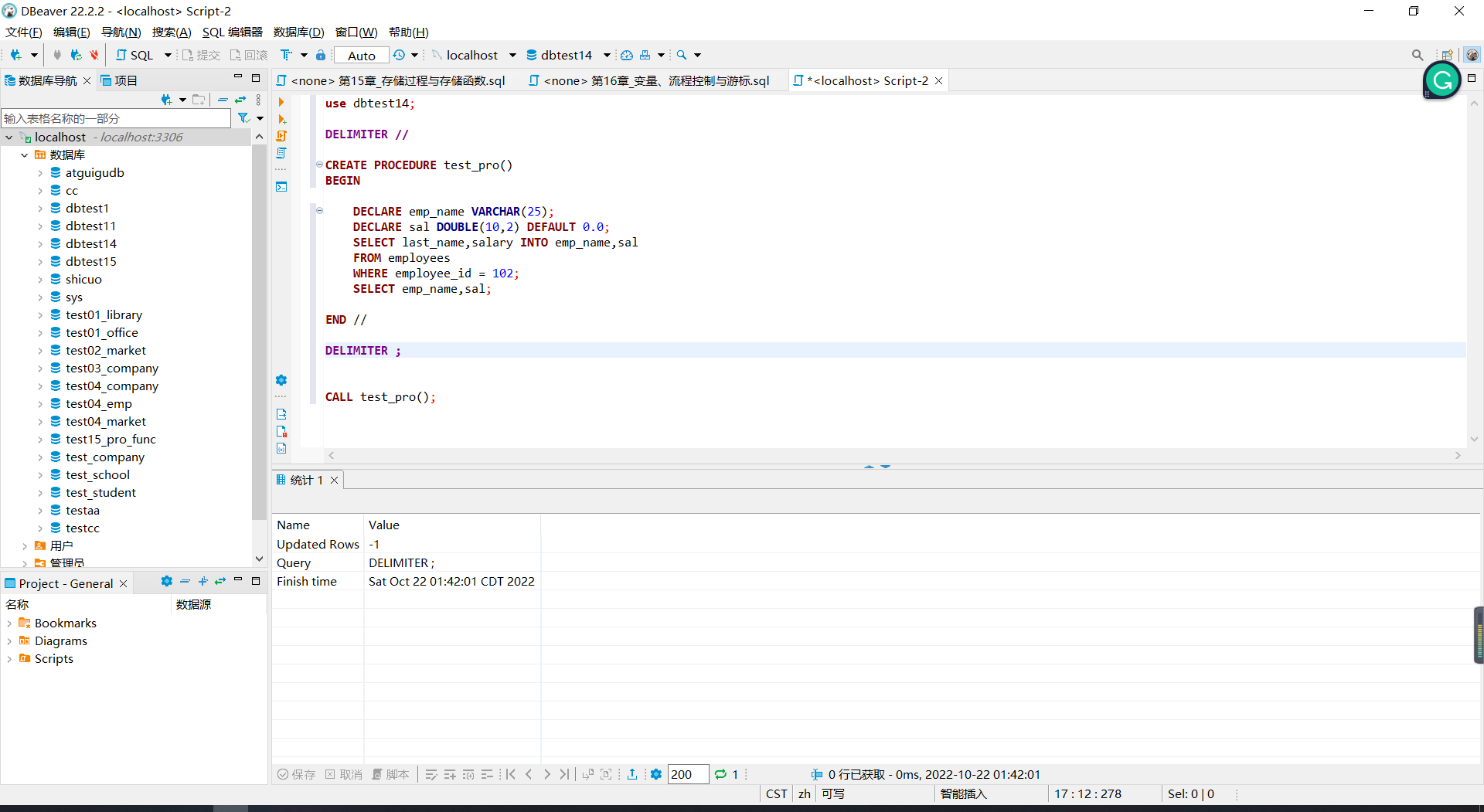1484x812 pixels.
Task: Click the 回滚 rollback button
Action: click(x=249, y=55)
